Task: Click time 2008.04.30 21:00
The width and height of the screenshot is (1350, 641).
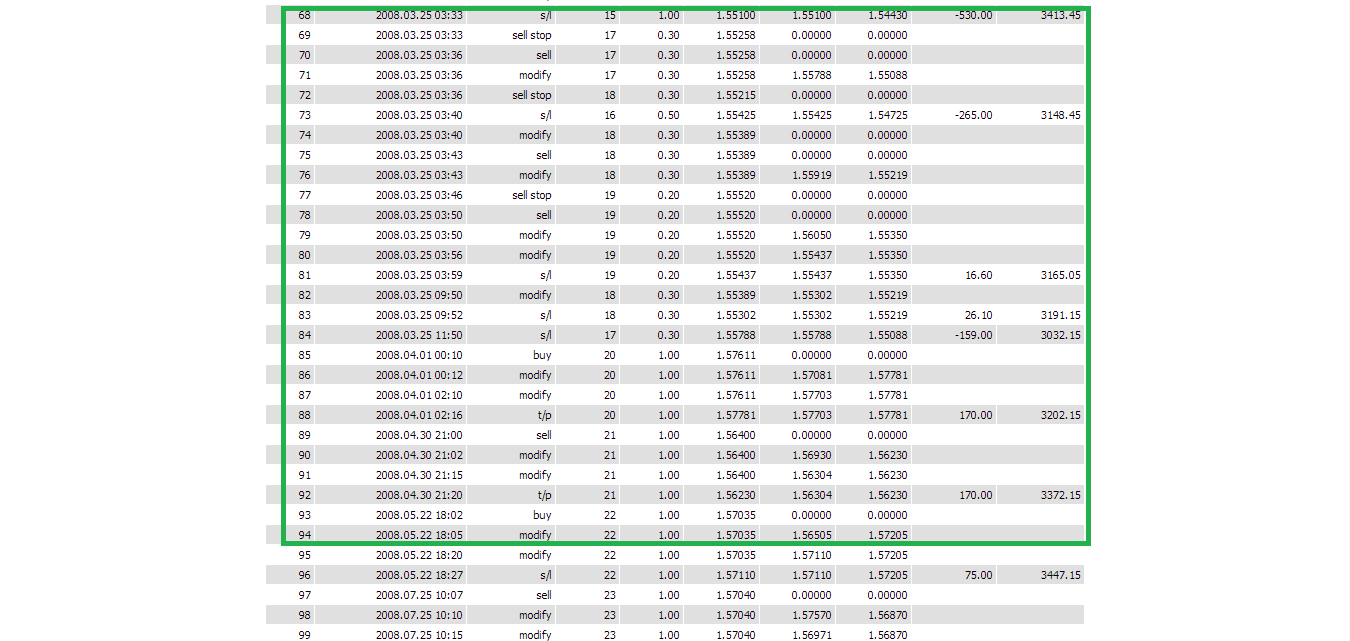Action: click(419, 435)
